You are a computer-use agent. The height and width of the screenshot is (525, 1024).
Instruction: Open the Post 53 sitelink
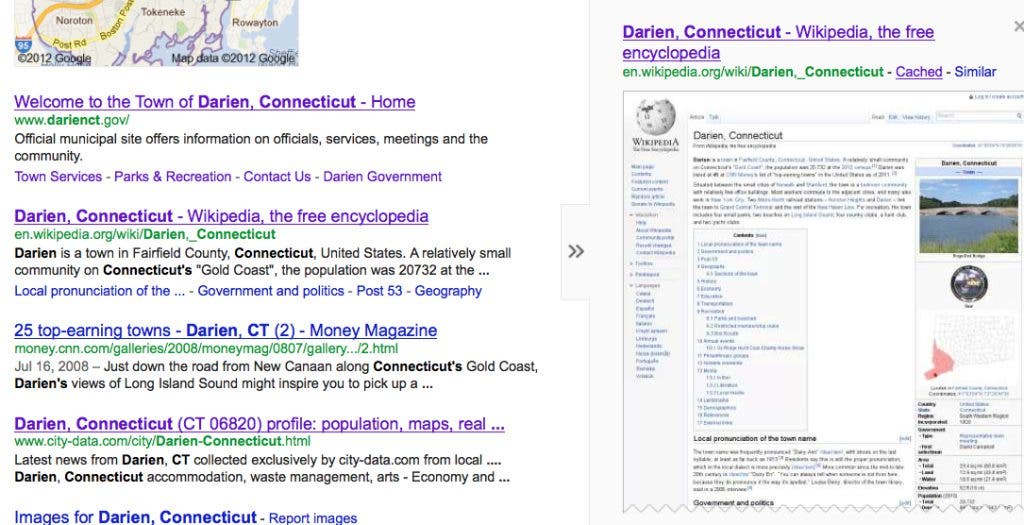point(379,291)
